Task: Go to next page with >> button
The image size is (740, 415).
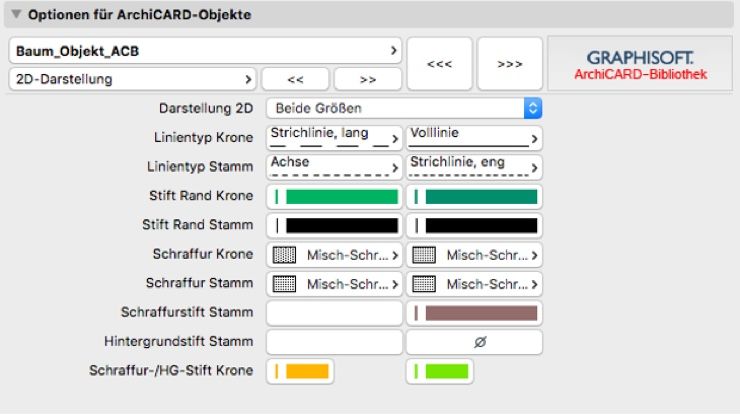Action: tap(368, 79)
